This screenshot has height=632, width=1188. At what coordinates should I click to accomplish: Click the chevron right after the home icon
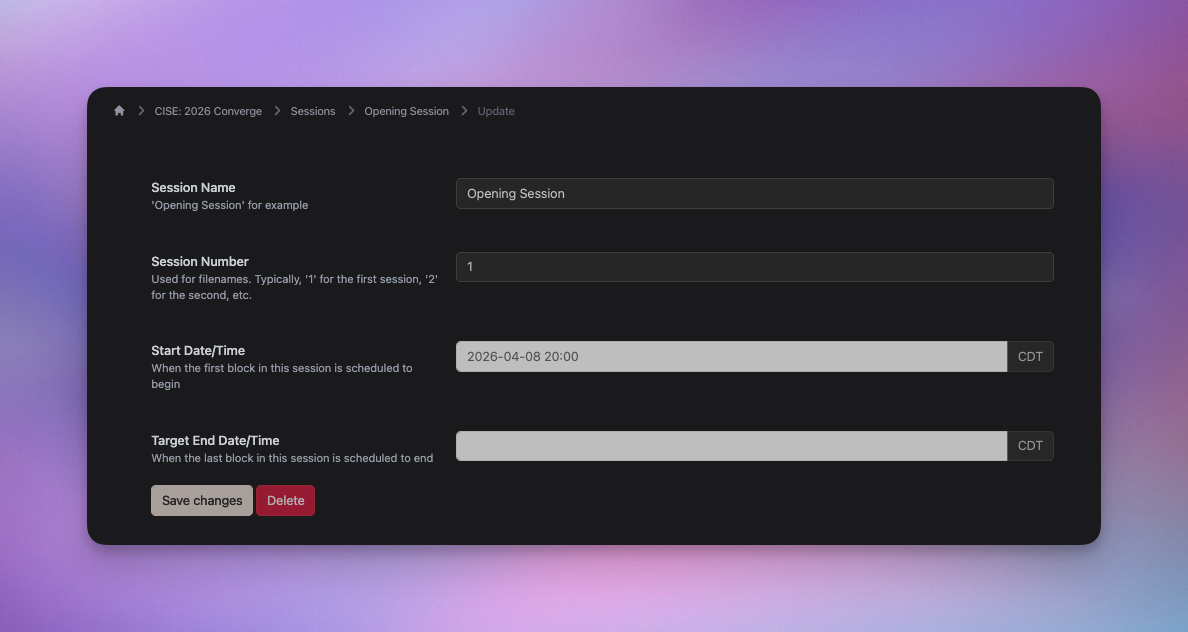[141, 111]
